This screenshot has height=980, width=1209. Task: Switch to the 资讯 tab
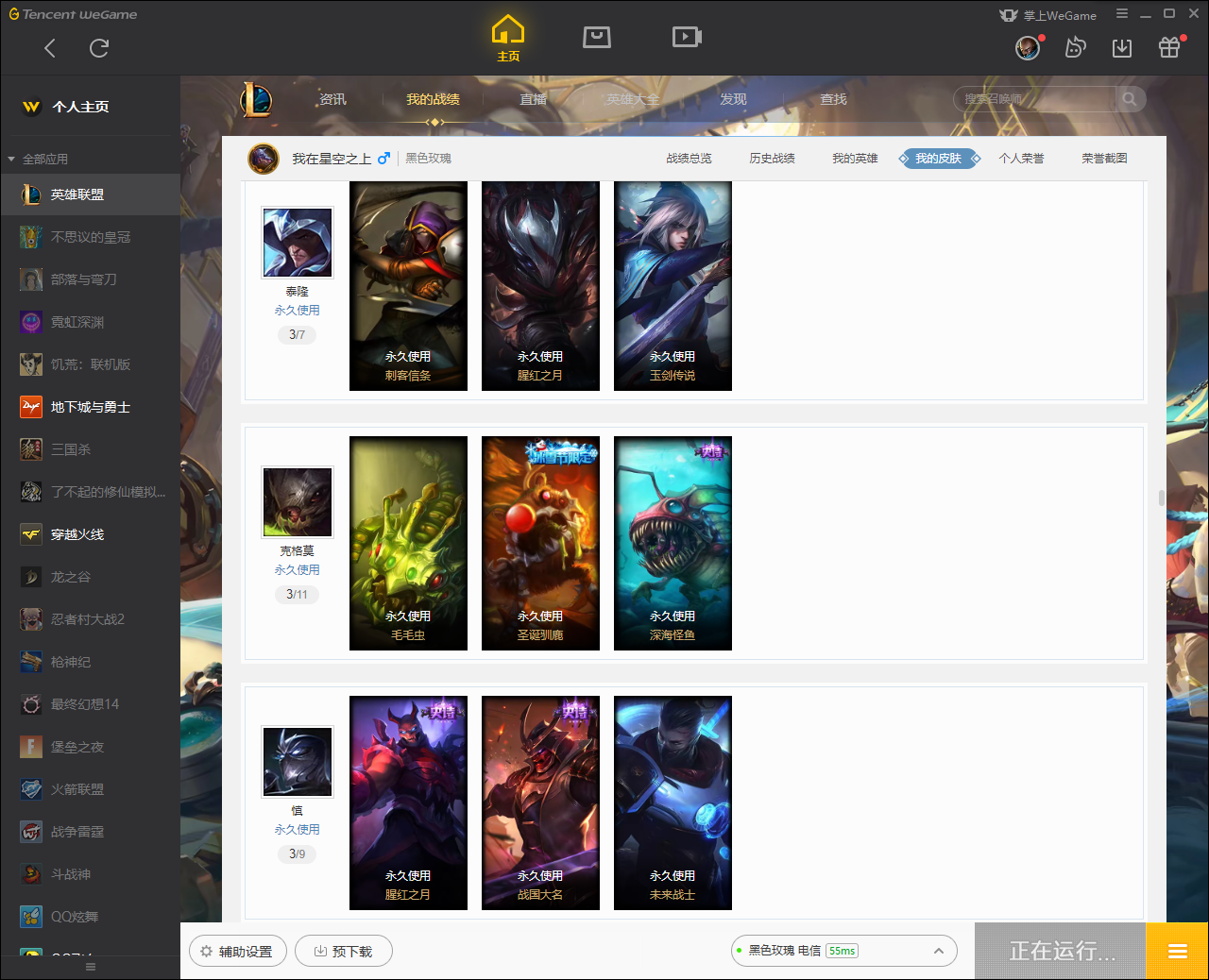point(332,99)
